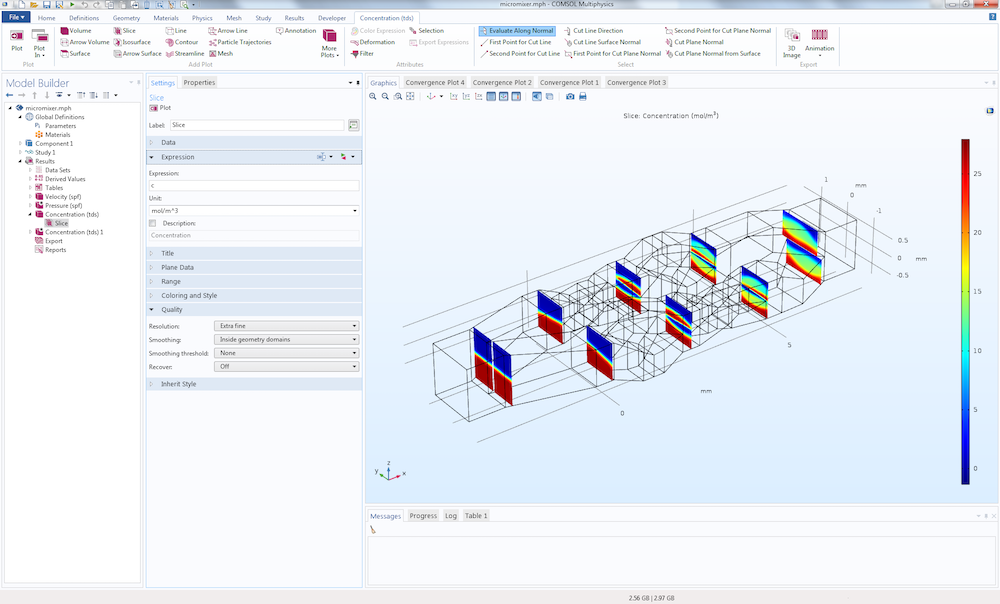1000x604 pixels.
Task: Open the Smoothing dropdown
Action: click(x=286, y=339)
